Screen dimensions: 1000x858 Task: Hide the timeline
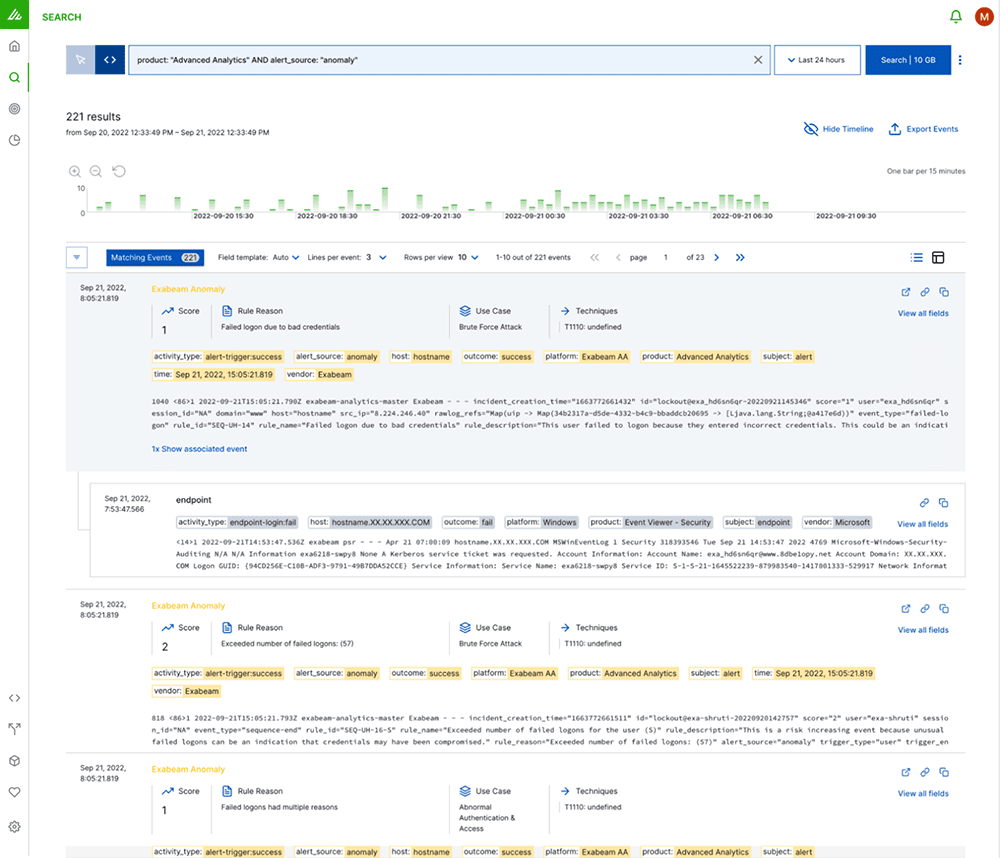(838, 129)
